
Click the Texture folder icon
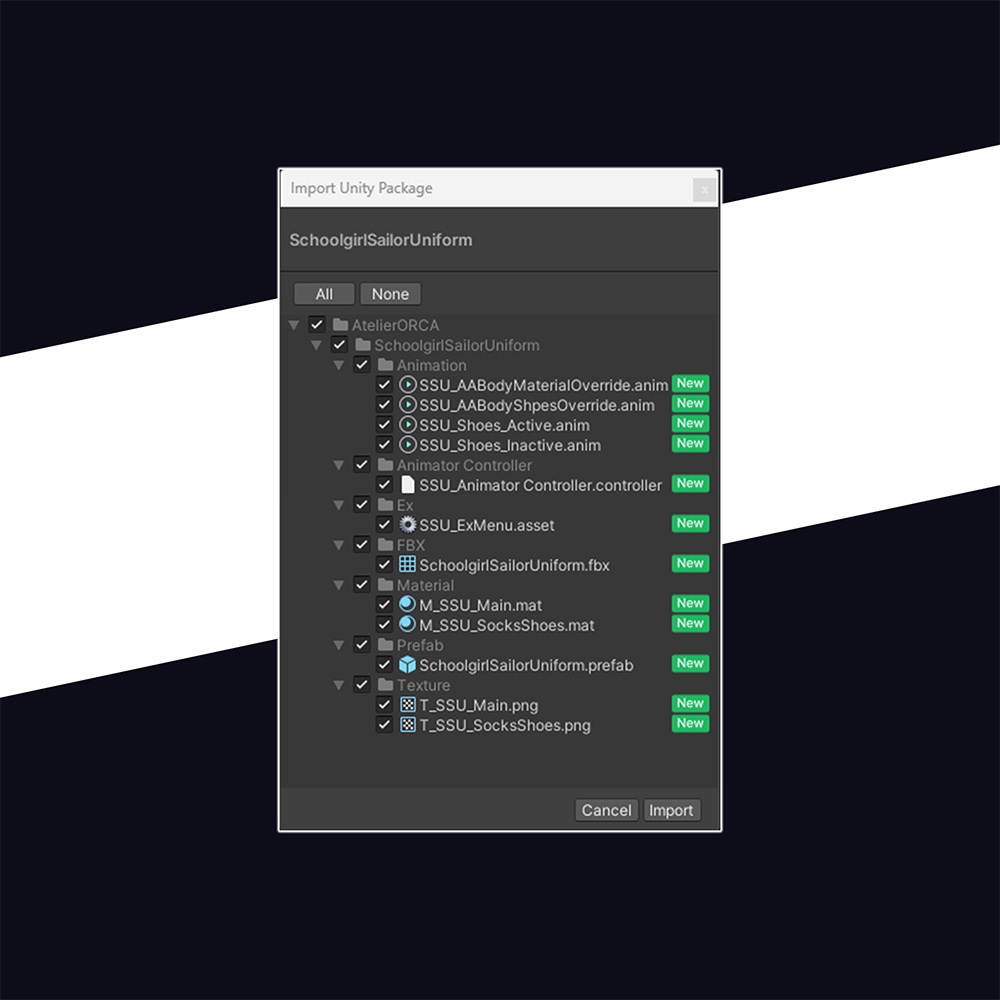tap(385, 684)
